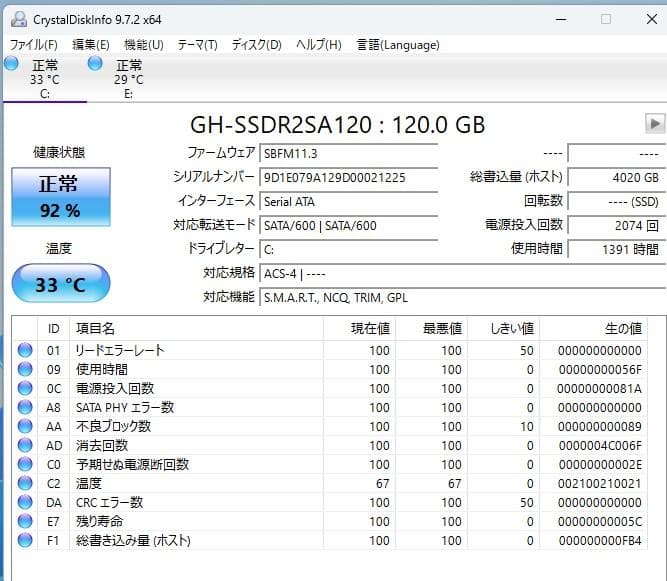Select the E: drive tab showing 29 °C

pyautogui.click(x=128, y=79)
